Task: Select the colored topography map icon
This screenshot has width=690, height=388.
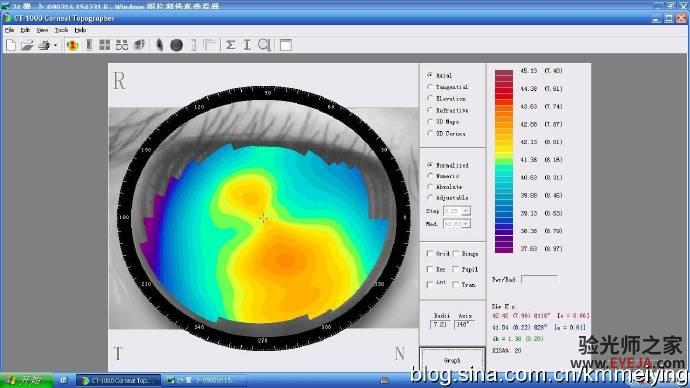Action: (x=73, y=45)
